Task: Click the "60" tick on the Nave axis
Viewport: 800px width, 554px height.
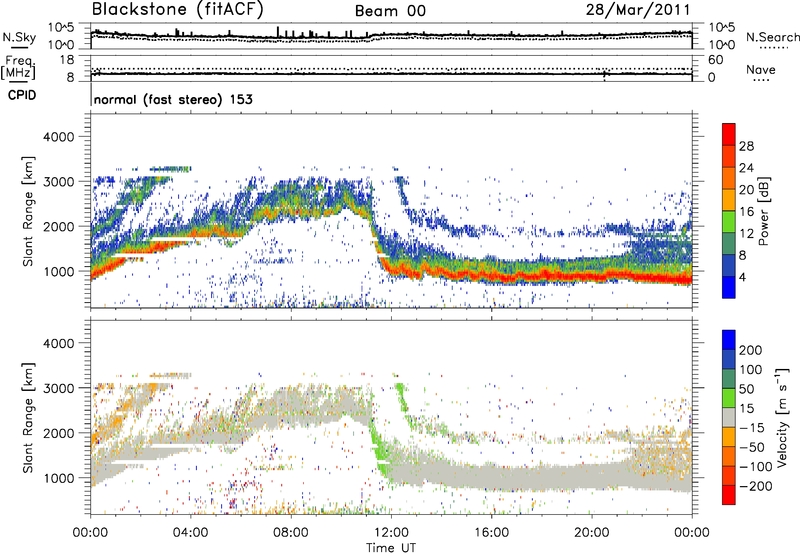Action: tap(715, 60)
